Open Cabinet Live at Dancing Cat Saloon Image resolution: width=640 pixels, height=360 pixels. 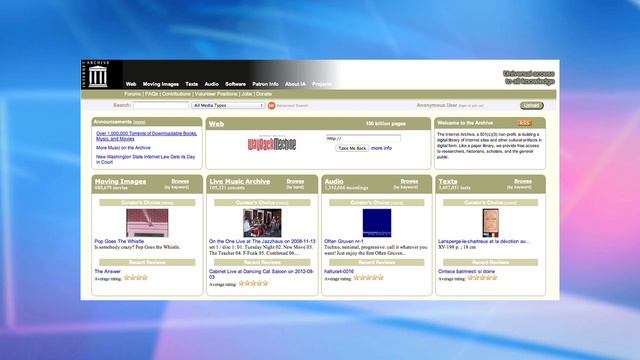tap(261, 274)
